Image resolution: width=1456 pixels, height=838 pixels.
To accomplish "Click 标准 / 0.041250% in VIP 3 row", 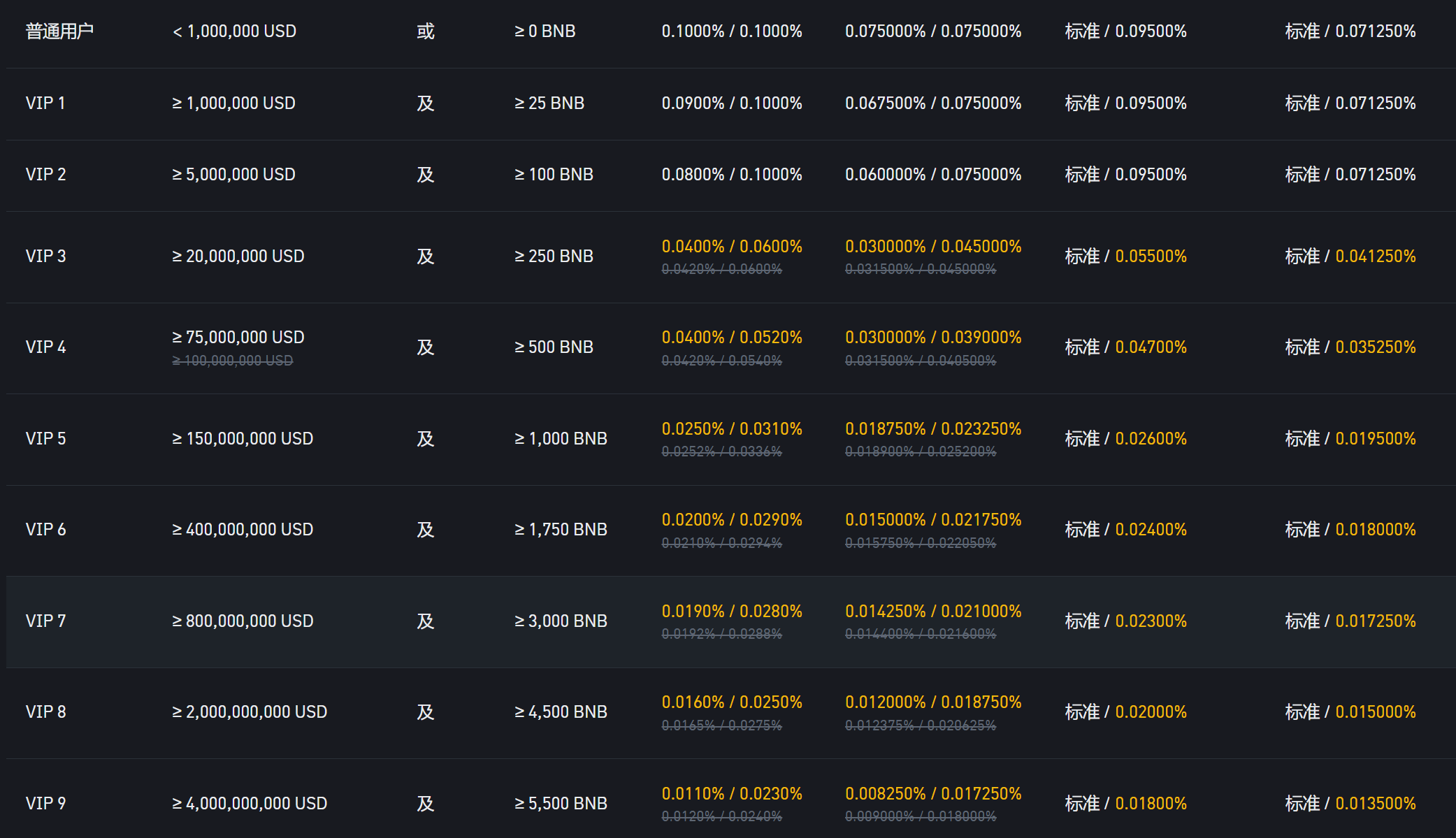I will pos(1350,256).
